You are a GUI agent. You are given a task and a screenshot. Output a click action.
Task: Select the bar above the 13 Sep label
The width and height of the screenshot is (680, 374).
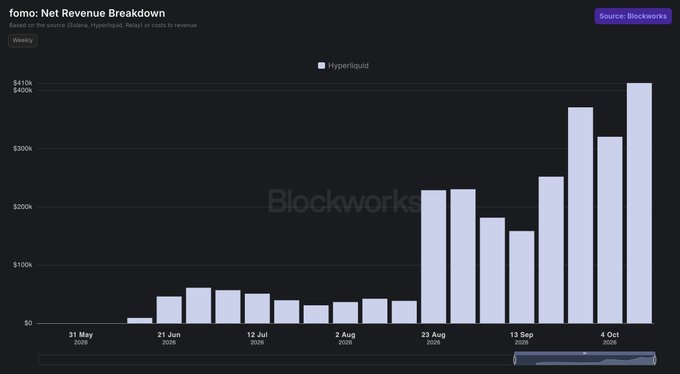coord(522,277)
